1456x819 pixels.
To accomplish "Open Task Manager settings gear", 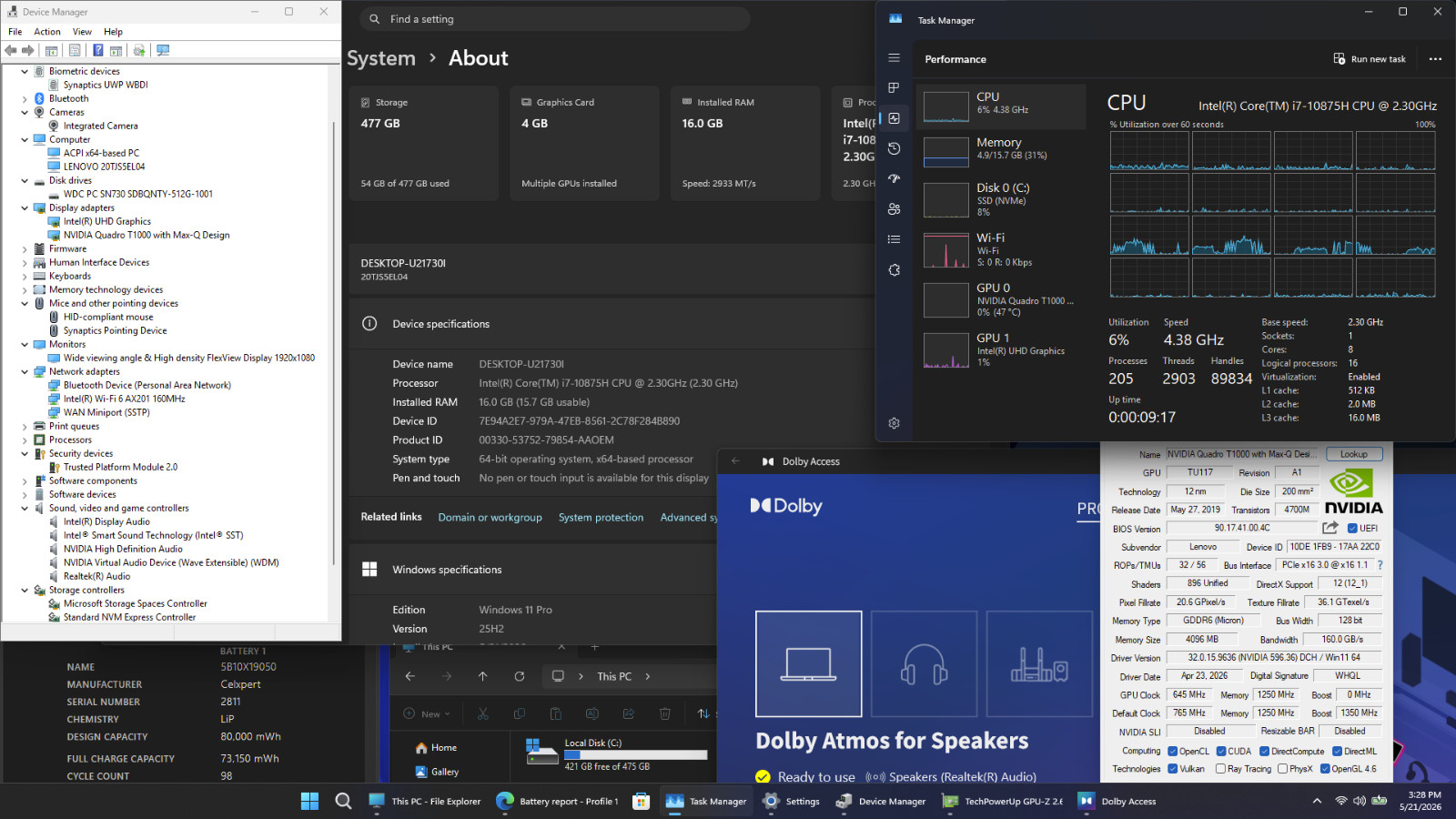I will tap(894, 423).
